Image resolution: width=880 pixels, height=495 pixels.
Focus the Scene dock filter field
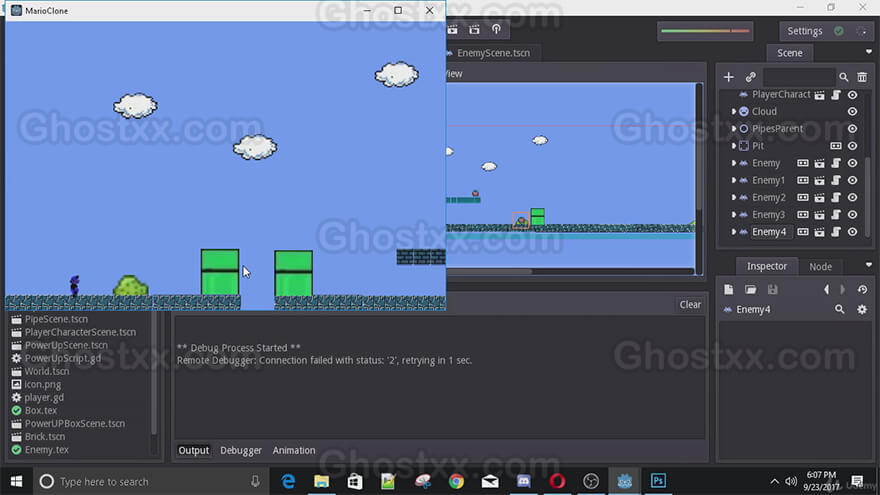[798, 77]
